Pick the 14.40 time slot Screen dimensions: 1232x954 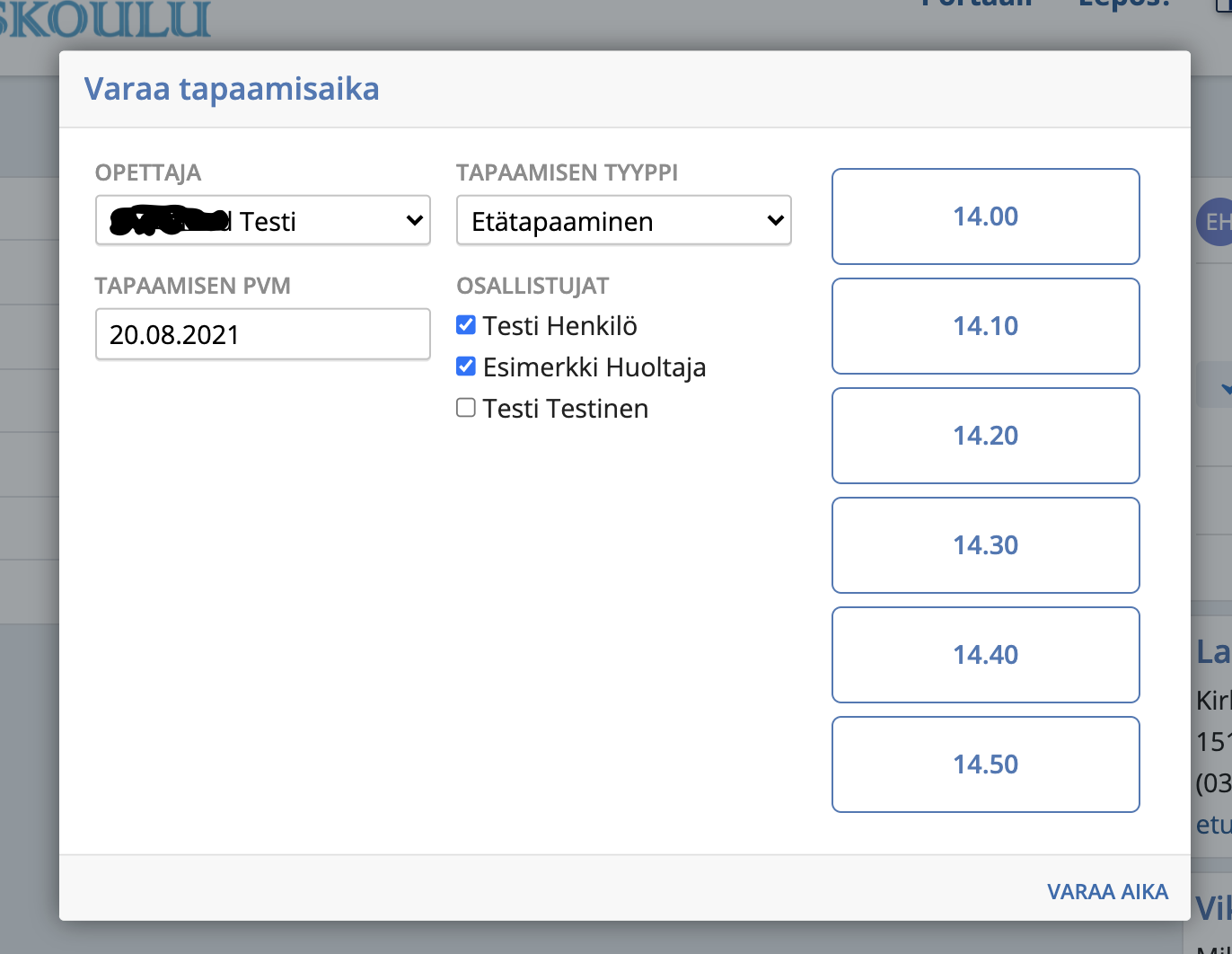pos(985,655)
